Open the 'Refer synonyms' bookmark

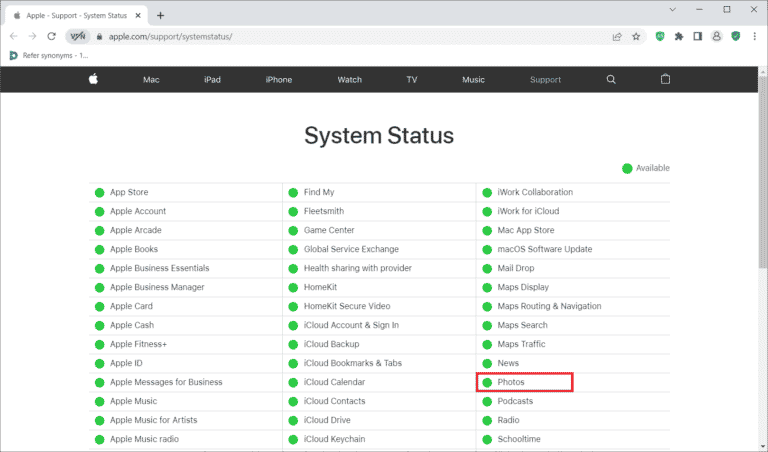tap(49, 55)
